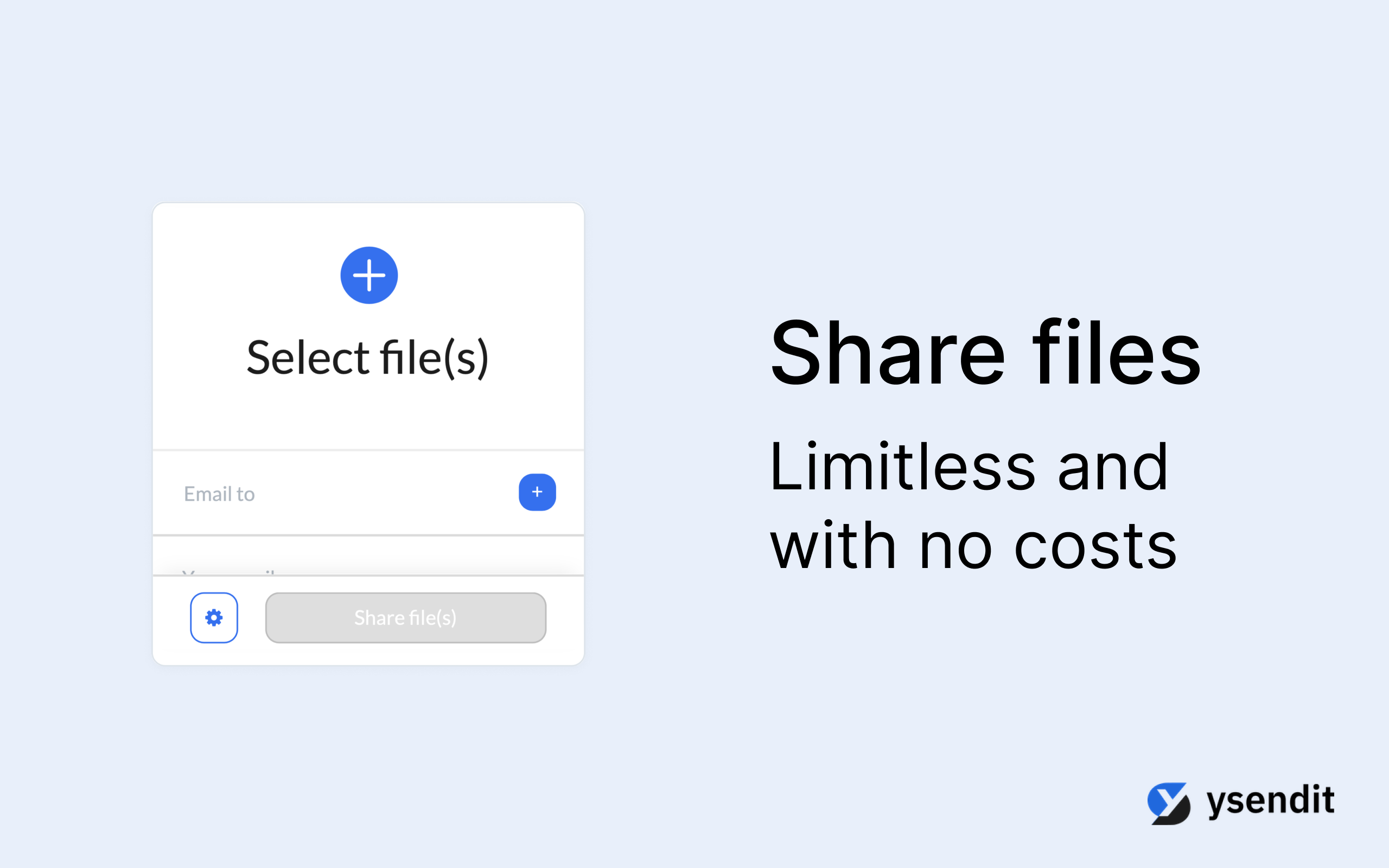Click the disabled Share file(s) button

point(406,618)
